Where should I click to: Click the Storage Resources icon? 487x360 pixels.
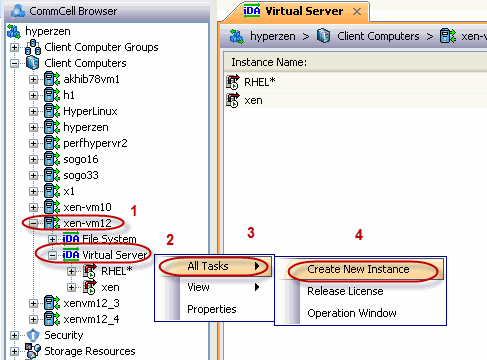pyautogui.click(x=33, y=351)
